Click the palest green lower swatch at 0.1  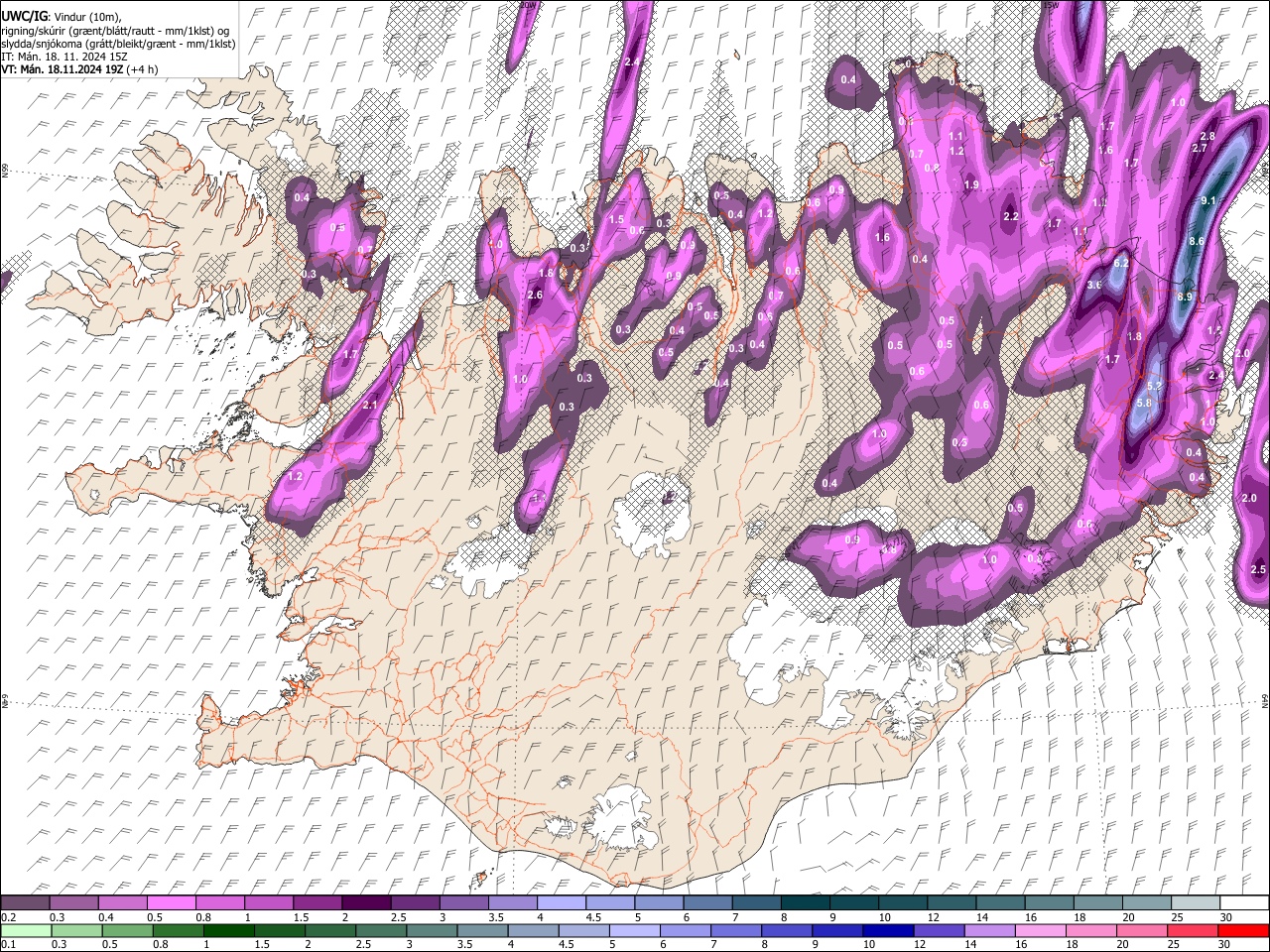pyautogui.click(x=26, y=930)
